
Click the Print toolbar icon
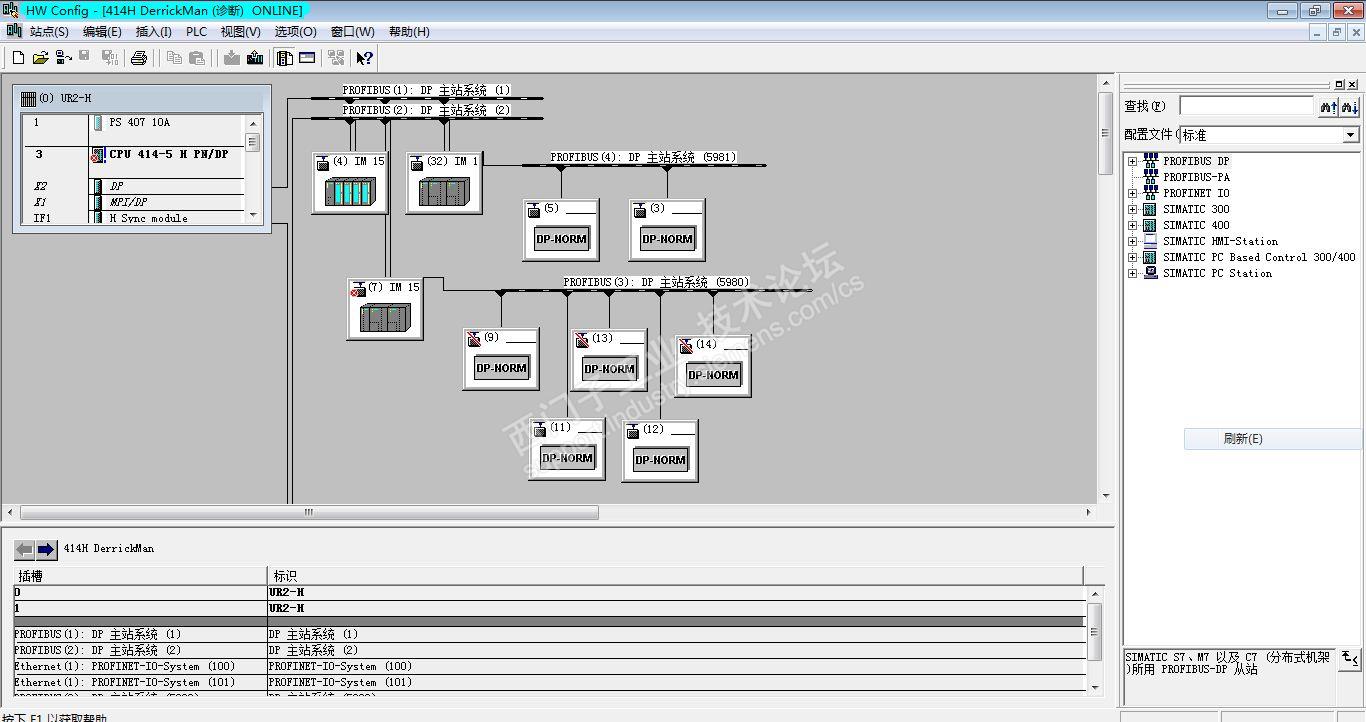[x=139, y=58]
